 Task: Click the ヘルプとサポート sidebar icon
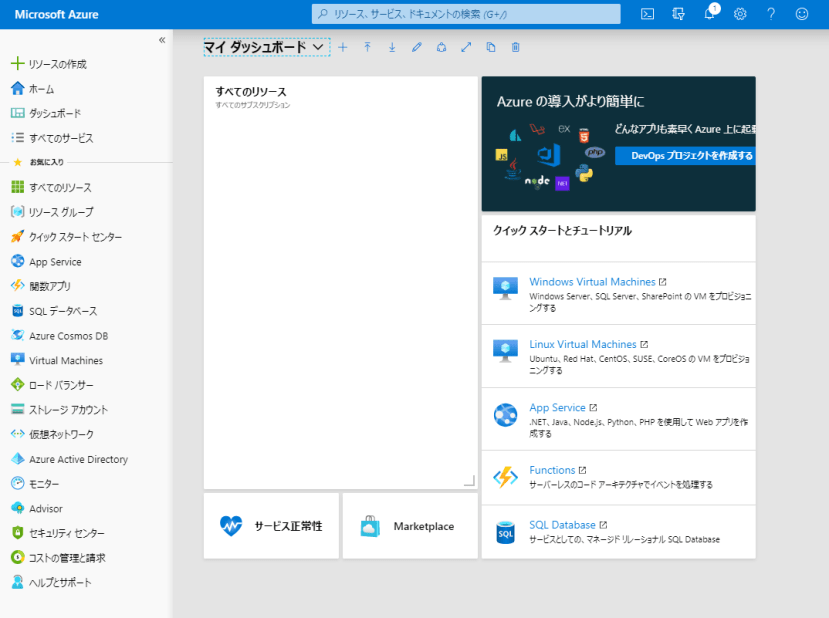click(17, 582)
